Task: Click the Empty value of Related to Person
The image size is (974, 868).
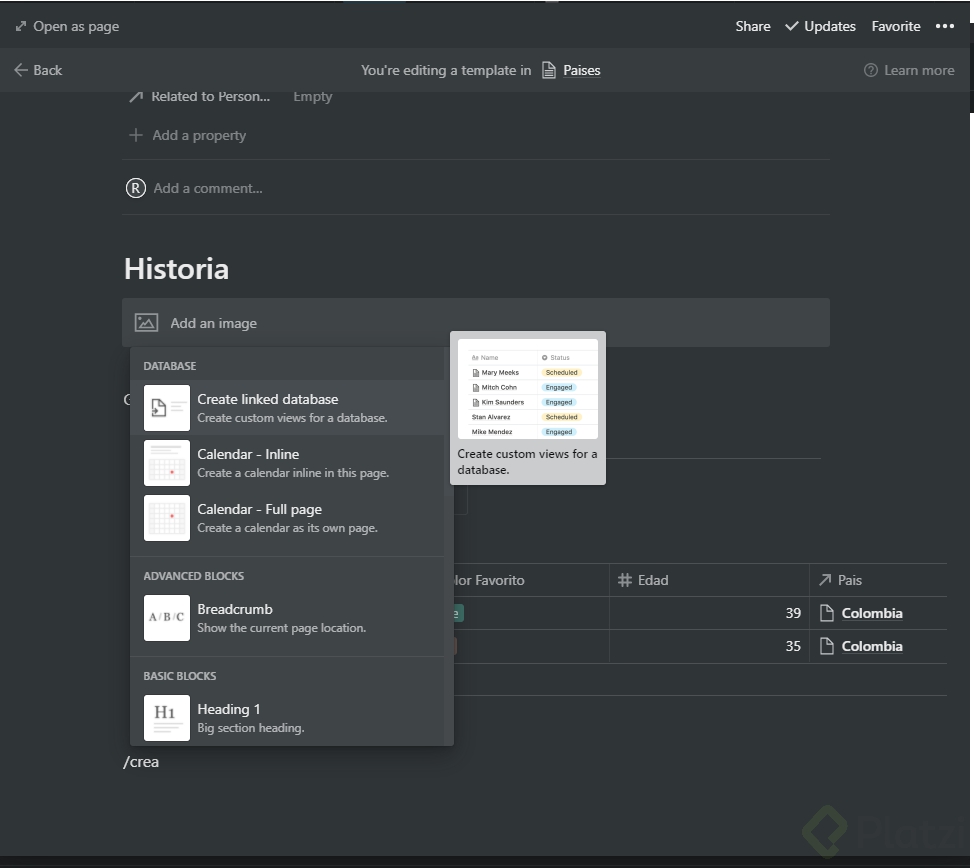Action: pos(312,96)
